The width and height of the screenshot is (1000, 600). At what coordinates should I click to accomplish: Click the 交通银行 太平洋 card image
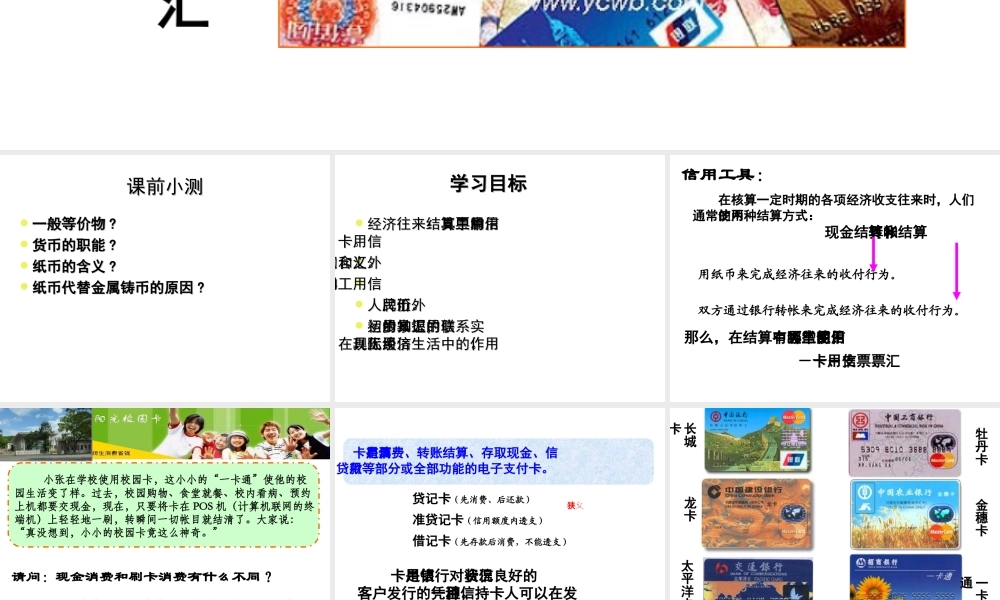758,578
